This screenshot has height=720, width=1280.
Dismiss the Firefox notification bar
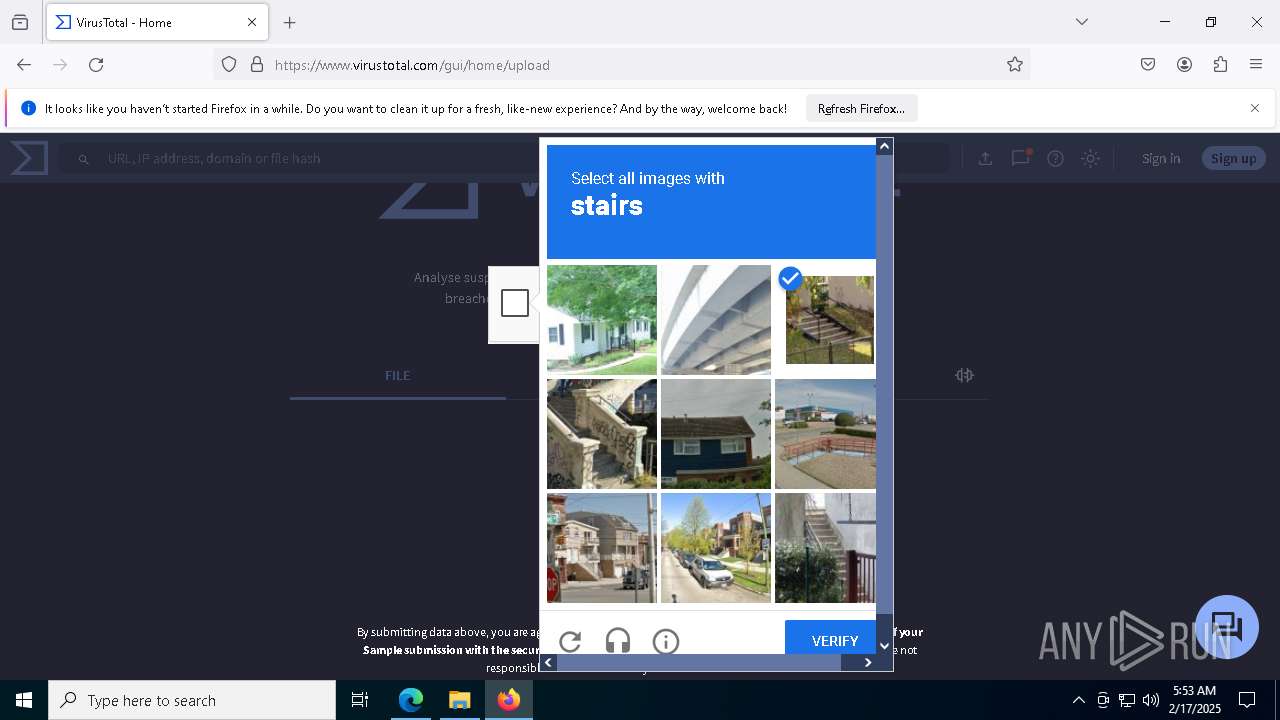click(x=1255, y=108)
